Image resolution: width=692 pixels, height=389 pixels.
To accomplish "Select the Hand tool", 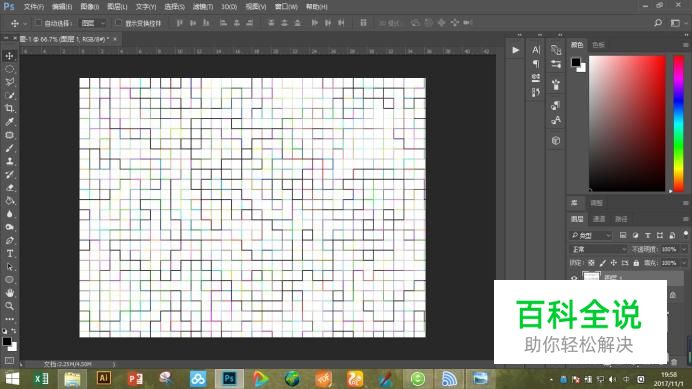I will 9,293.
